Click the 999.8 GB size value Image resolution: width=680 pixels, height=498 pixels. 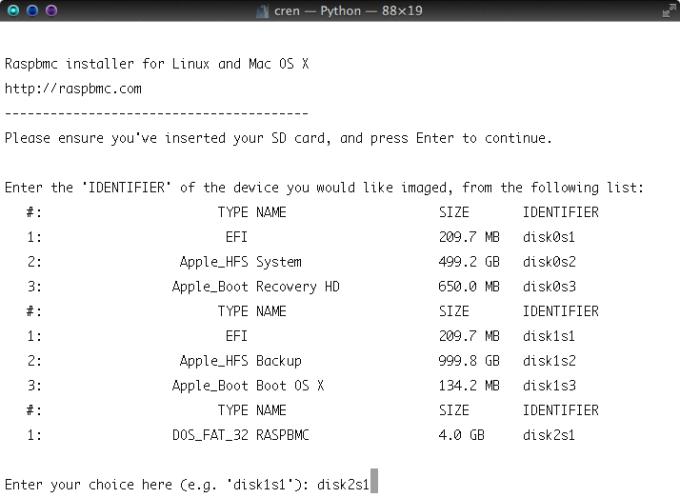pyautogui.click(x=469, y=361)
